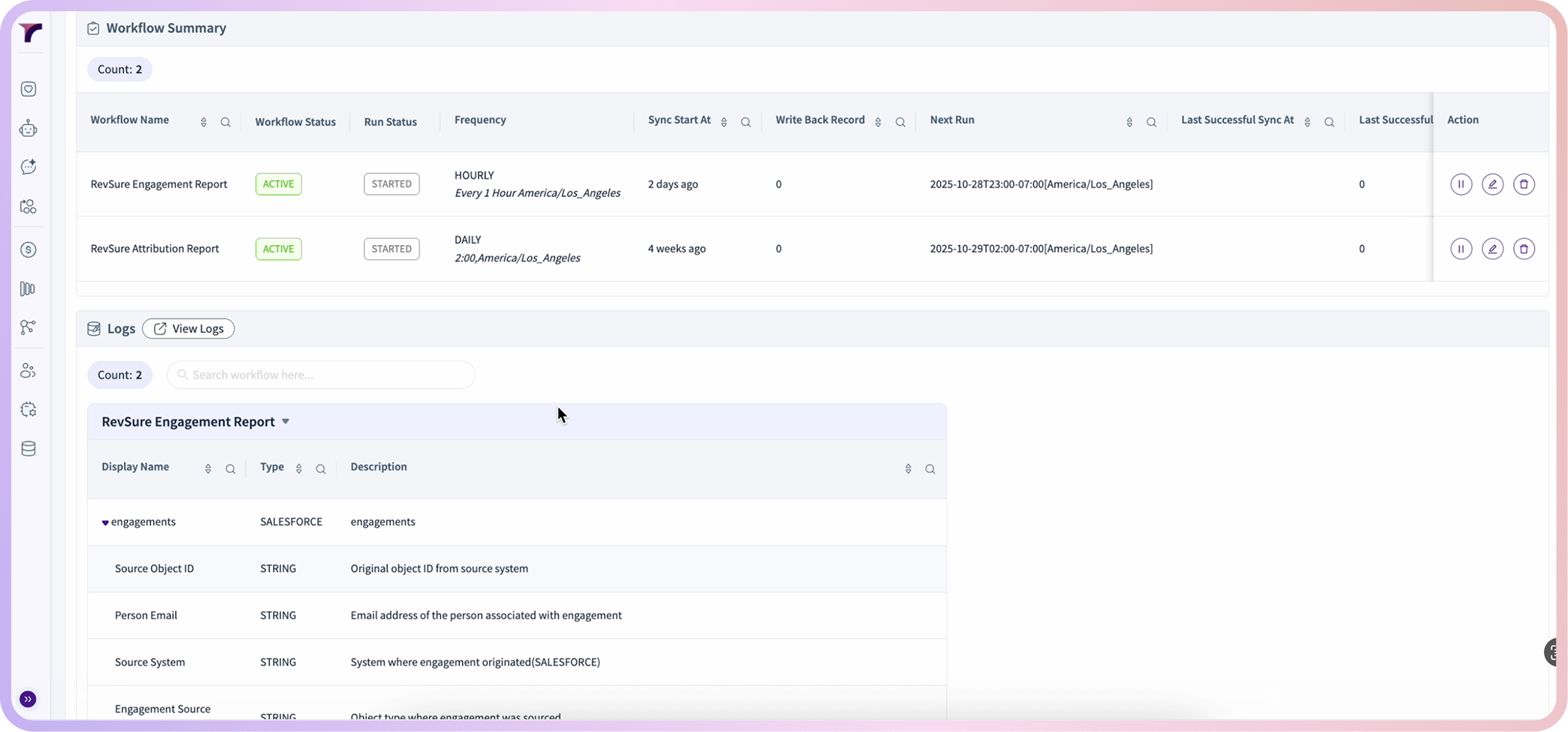
Task: Select the Source Object ID row
Action: pyautogui.click(x=517, y=569)
